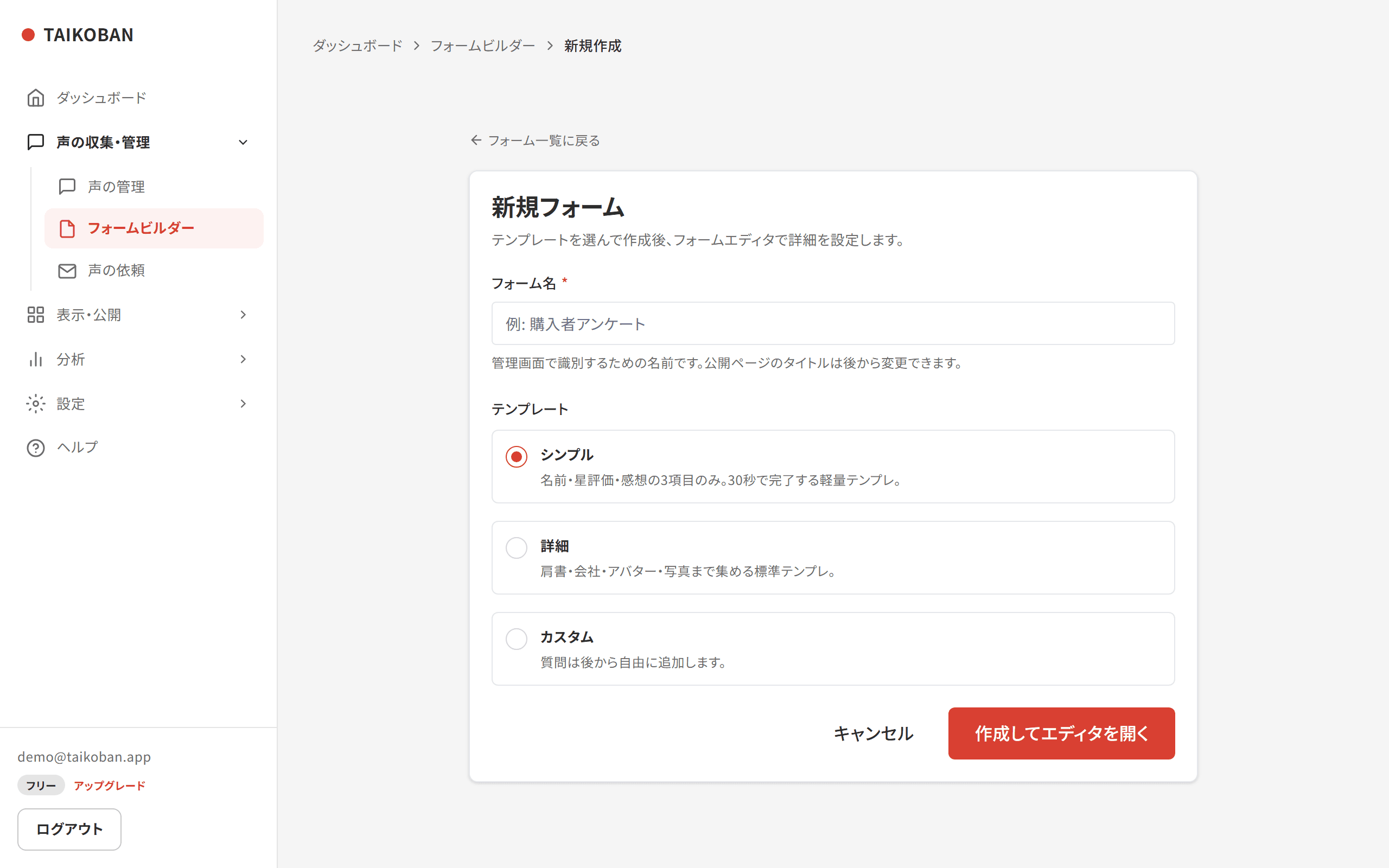Open 声の管理 in the sidebar
Screen dimensions: 1389x868
click(x=154, y=187)
